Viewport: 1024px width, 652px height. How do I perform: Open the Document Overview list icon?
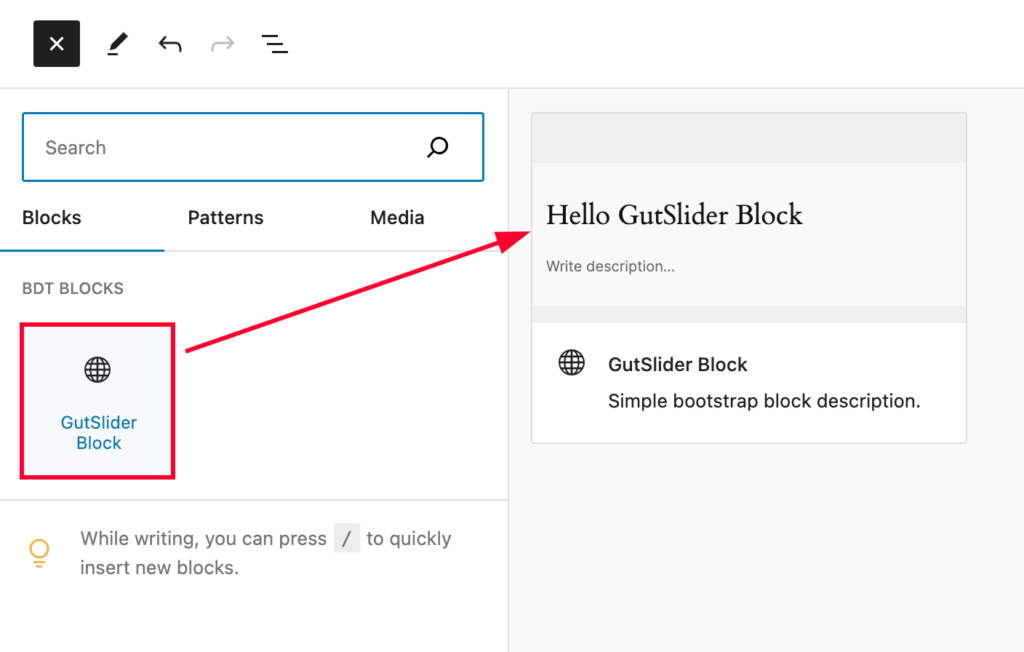[274, 43]
